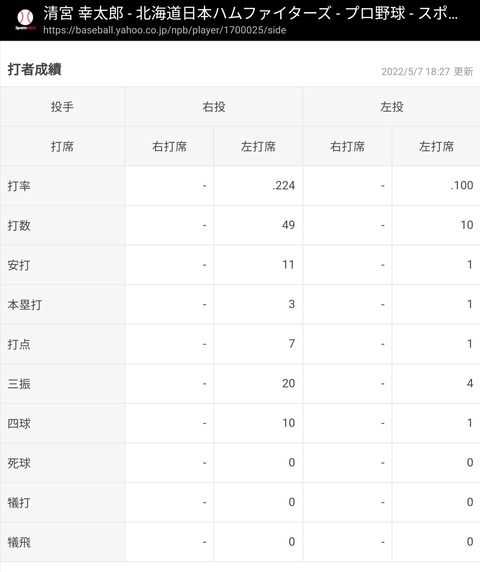Viewport: 480px width, 572px height.
Task: Click the 11 hits value
Action: pos(288,265)
